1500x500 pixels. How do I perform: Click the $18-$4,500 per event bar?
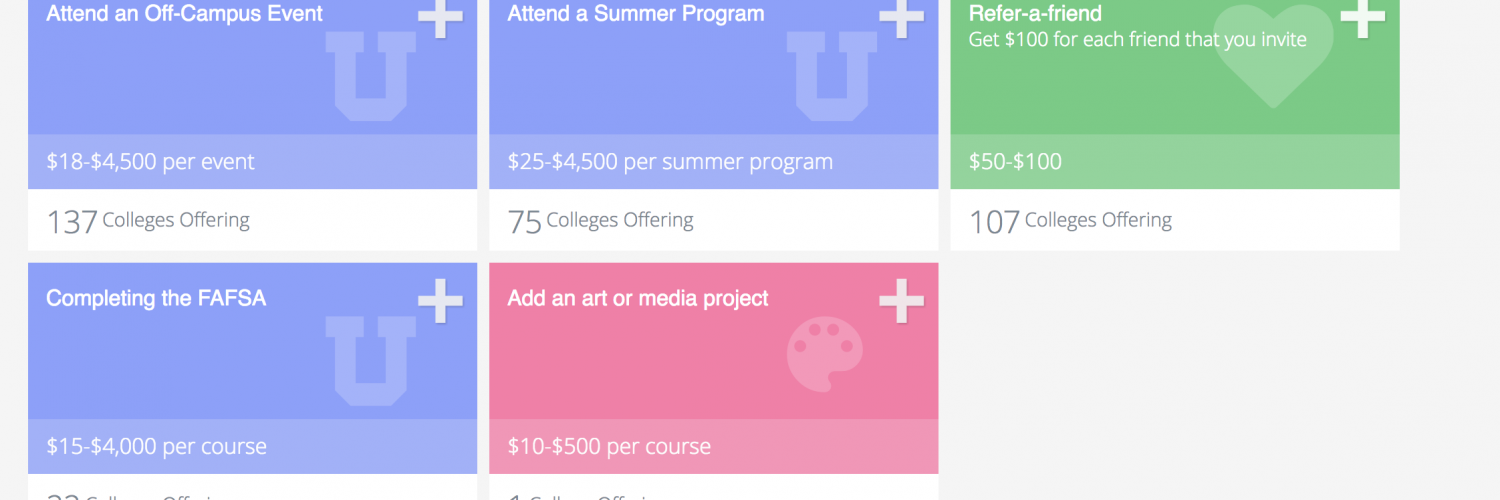click(x=252, y=162)
